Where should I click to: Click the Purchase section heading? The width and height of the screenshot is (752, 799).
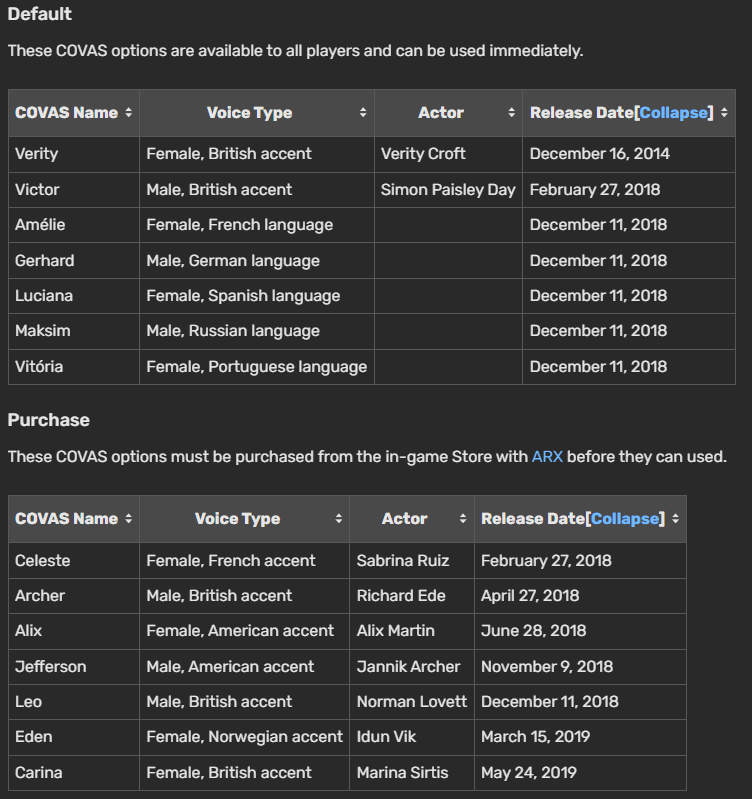pos(48,420)
